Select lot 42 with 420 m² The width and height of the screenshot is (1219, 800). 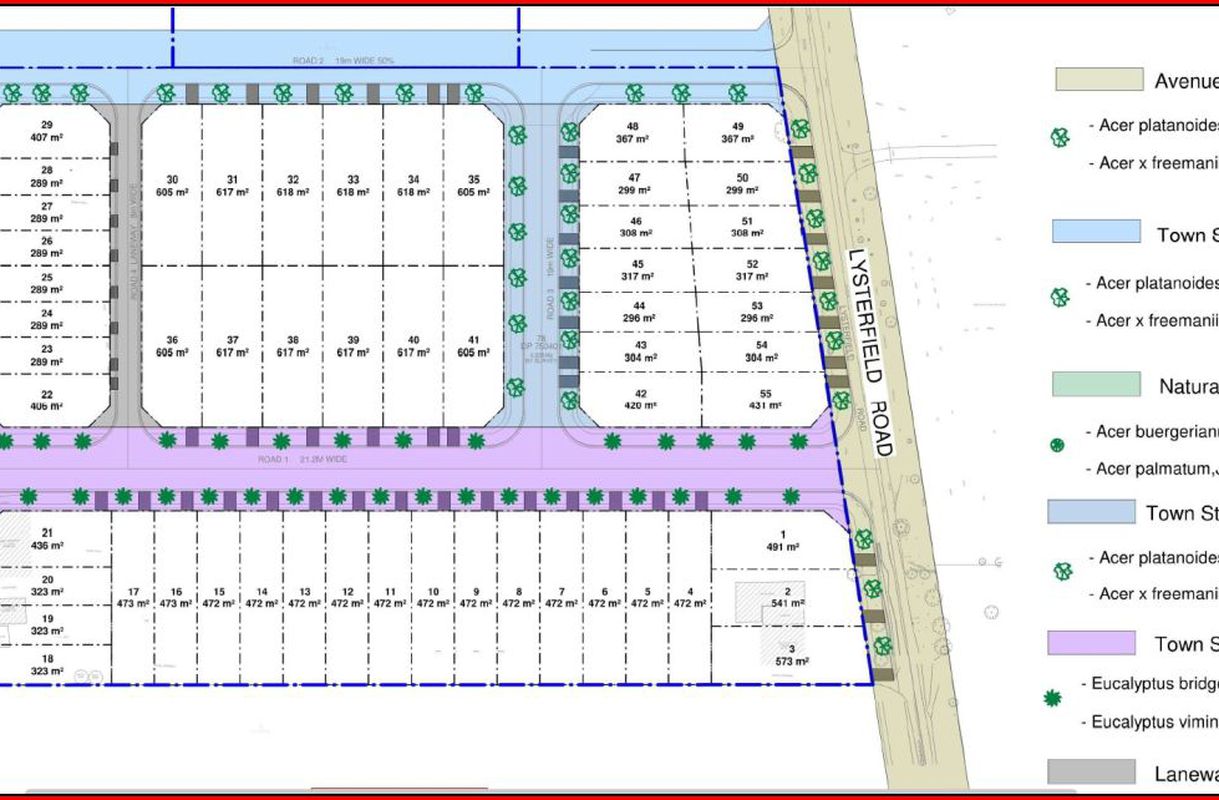(641, 399)
